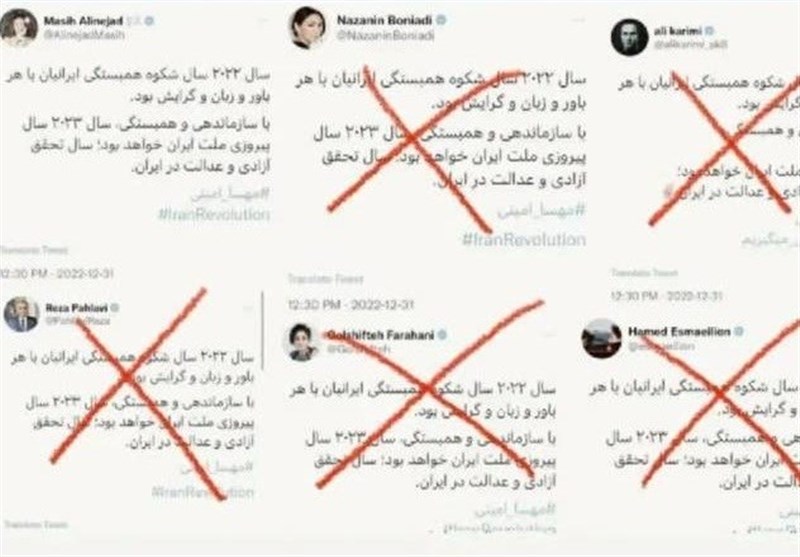Viewport: 800px width, 557px height.
Task: Click the 12:30 PM timestamp under Boniadi's tweet
Action: 351,305
